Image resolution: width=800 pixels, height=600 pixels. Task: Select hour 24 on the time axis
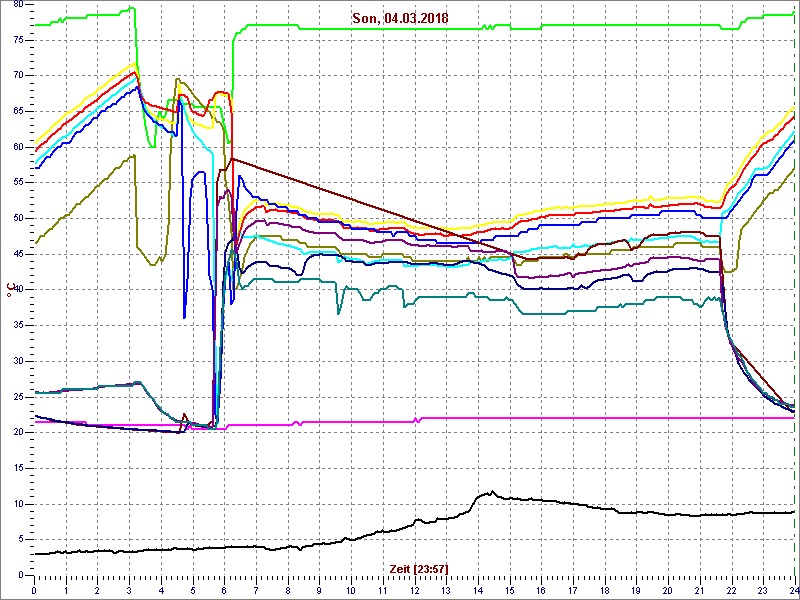tap(792, 590)
